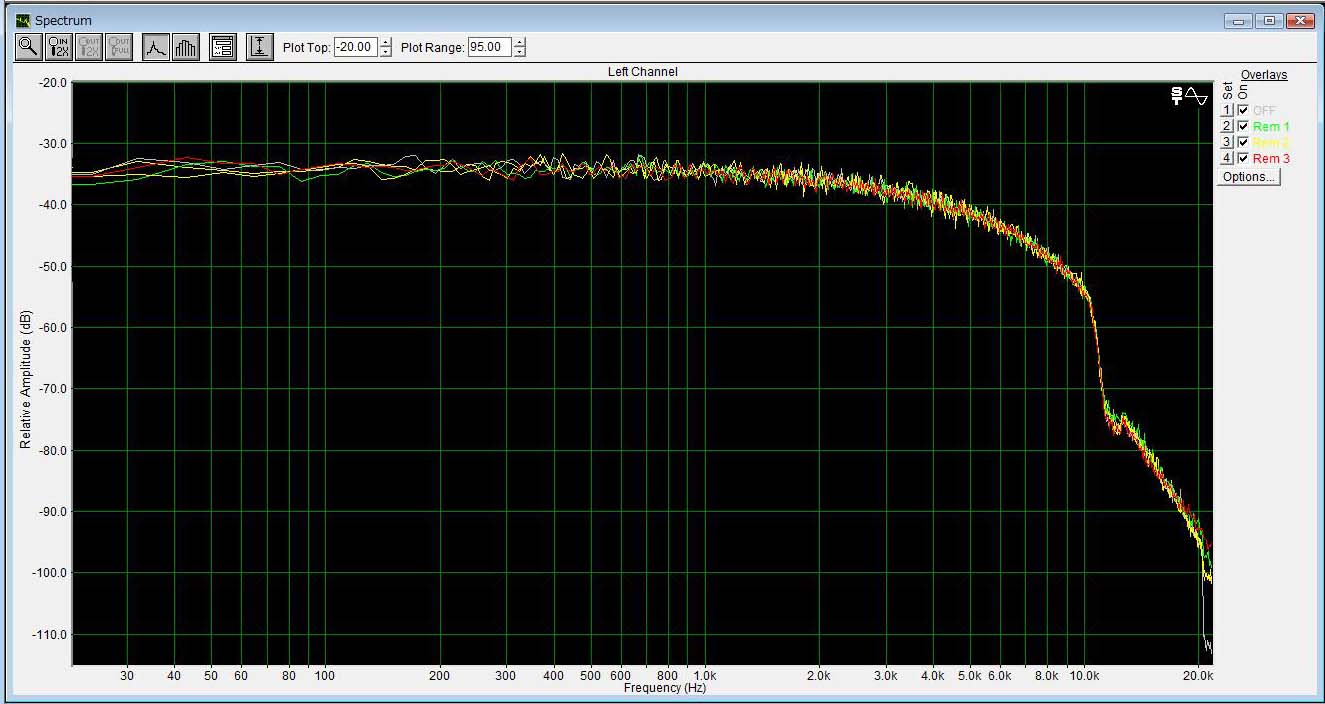Set overlay slot 2

[1226, 127]
